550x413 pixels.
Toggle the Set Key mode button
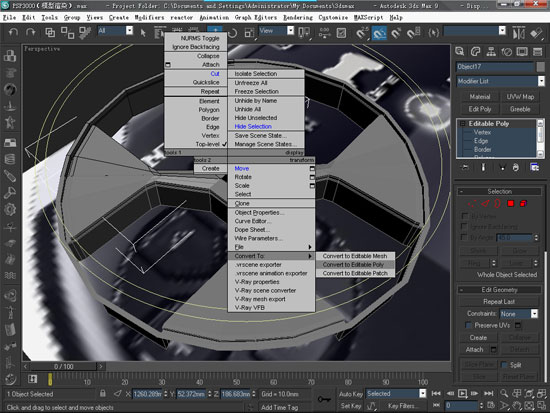(x=350, y=406)
